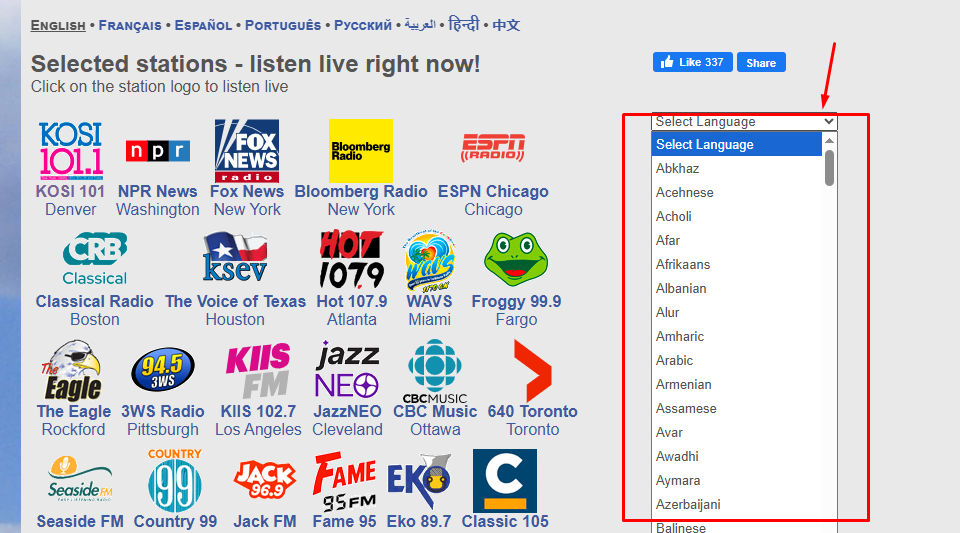Open the KOSI 101.1 station logo
The width and height of the screenshot is (960, 533).
(x=70, y=151)
